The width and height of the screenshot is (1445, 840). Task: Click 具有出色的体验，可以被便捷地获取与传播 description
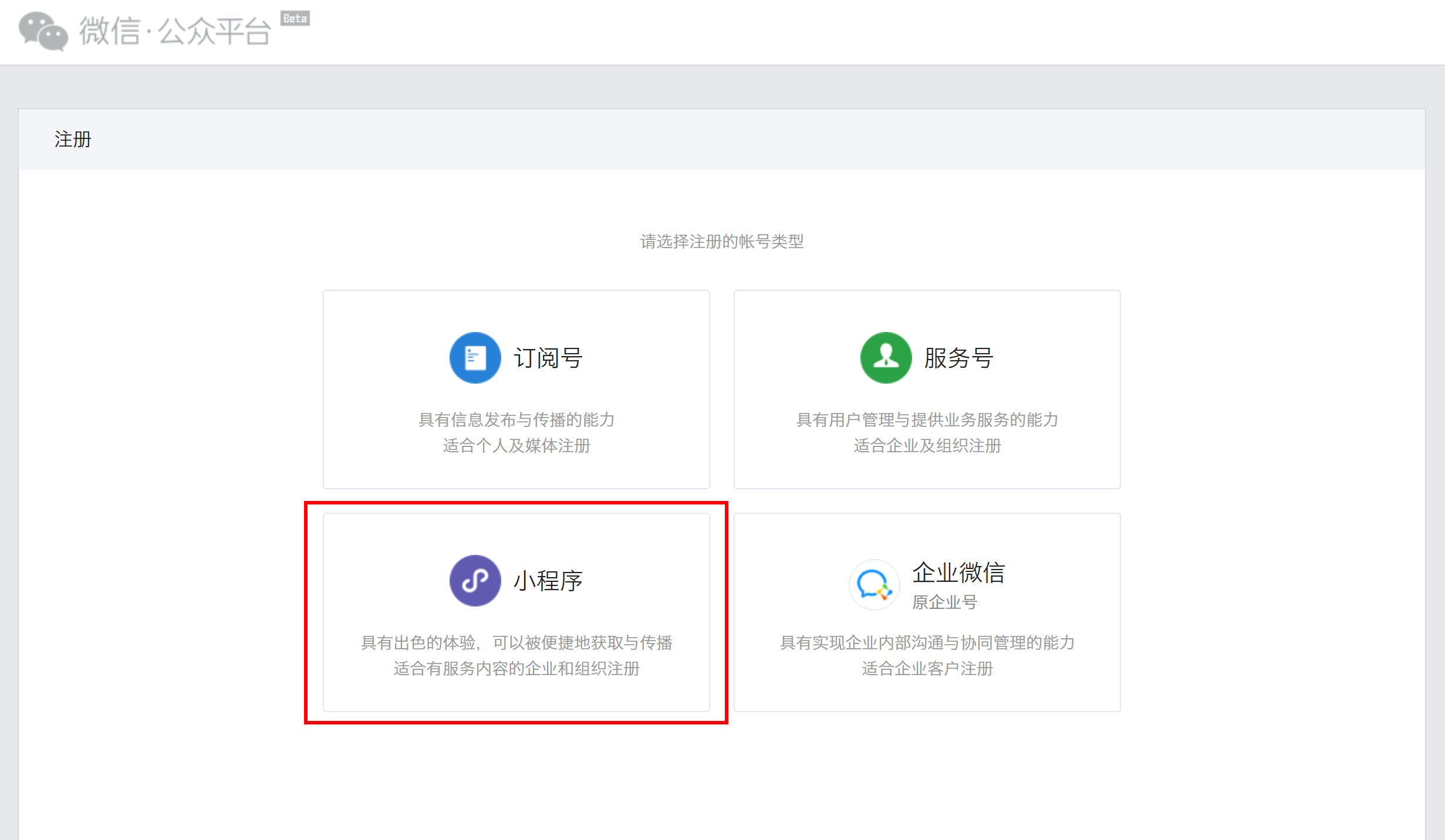click(x=516, y=642)
